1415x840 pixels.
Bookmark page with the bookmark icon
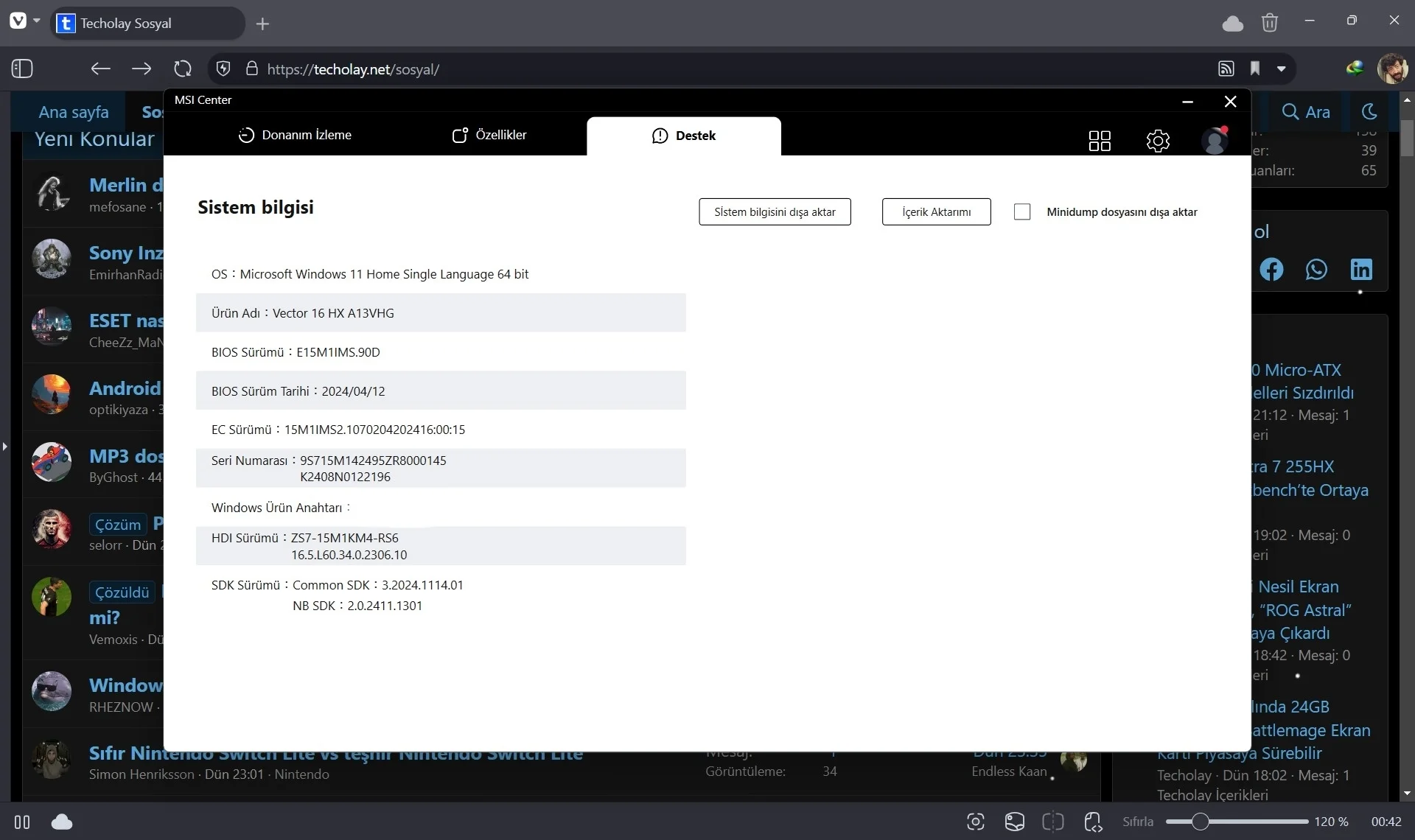pyautogui.click(x=1255, y=69)
